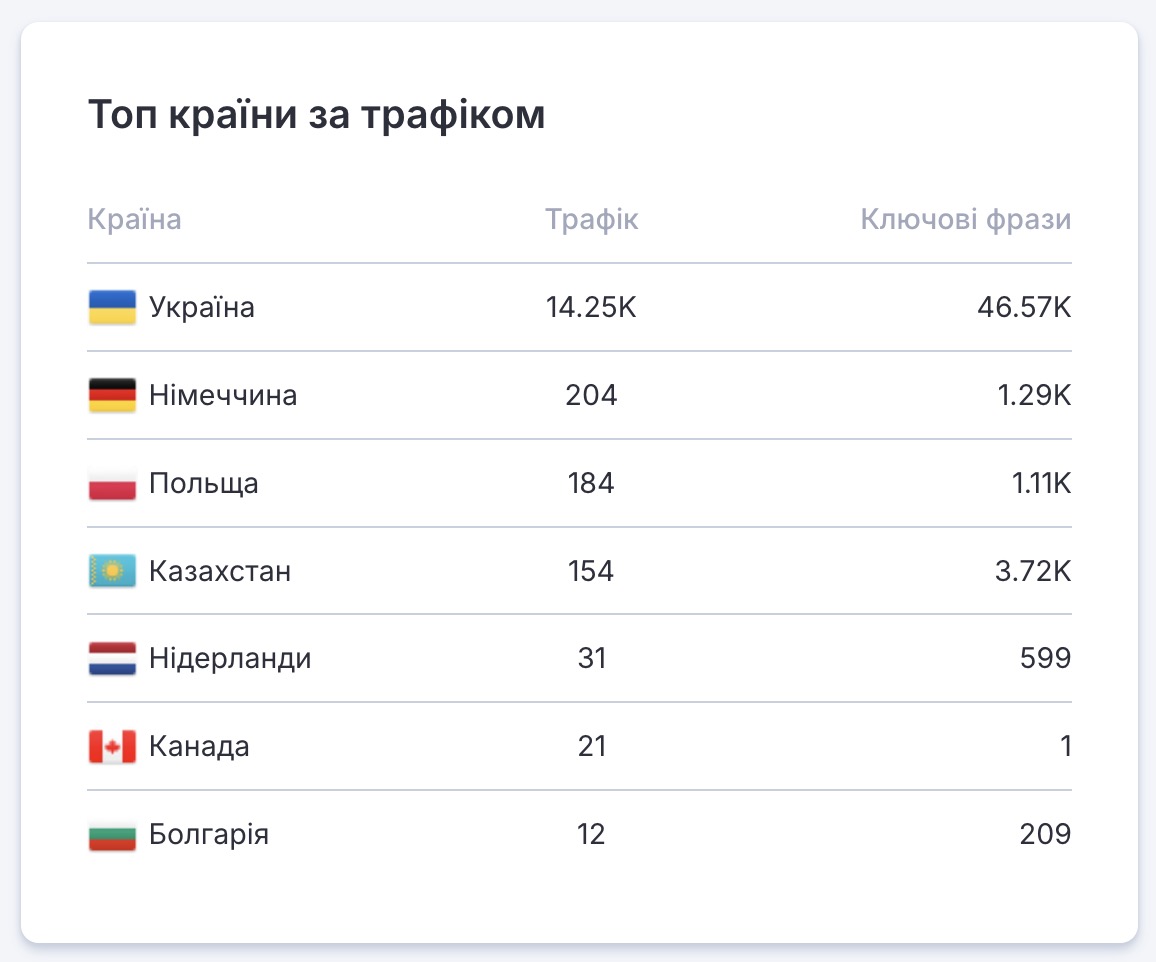Viewport: 1156px width, 962px height.
Task: Click the Ukraine flag icon
Action: click(x=112, y=308)
